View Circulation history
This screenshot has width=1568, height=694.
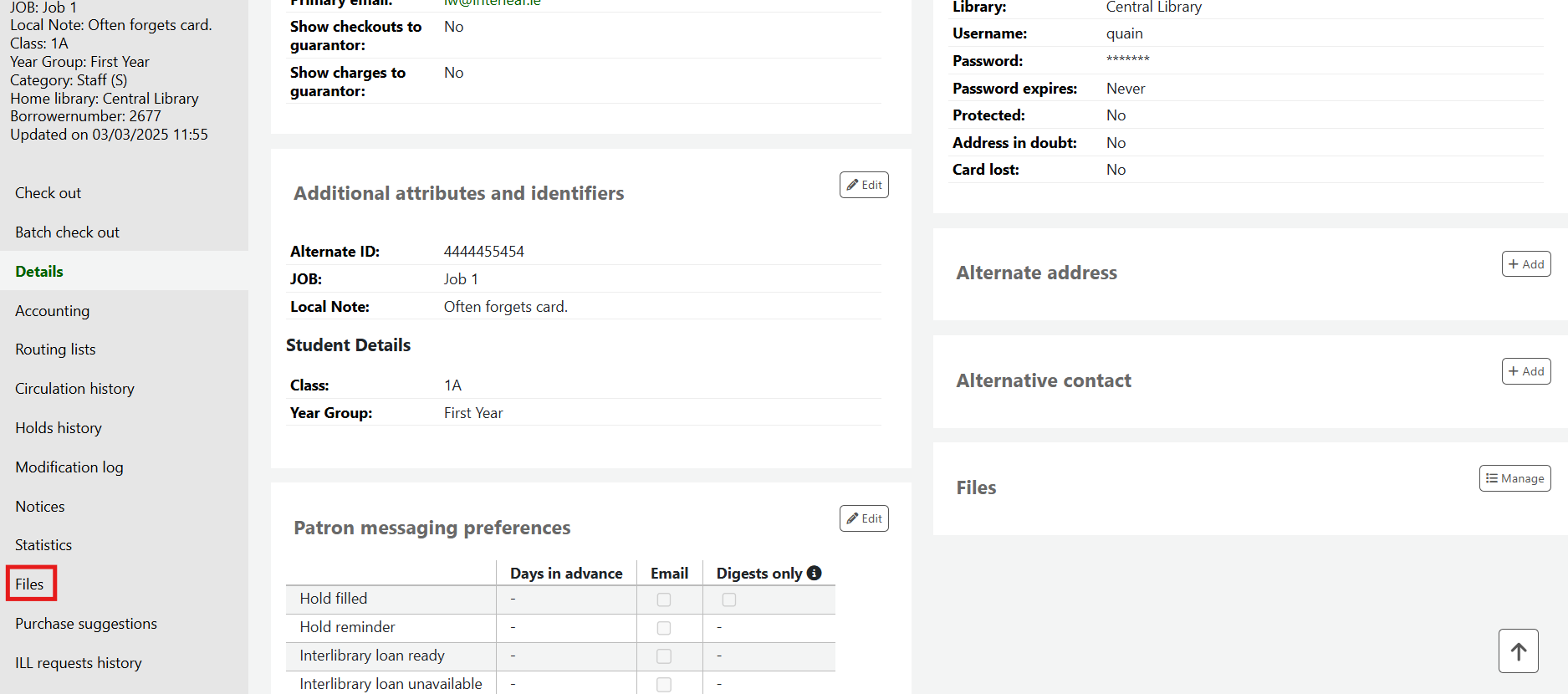pos(74,389)
